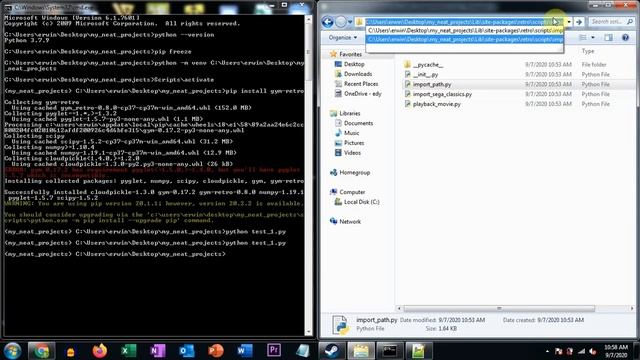Open Videos library
The width and height of the screenshot is (640, 360).
coord(352,153)
